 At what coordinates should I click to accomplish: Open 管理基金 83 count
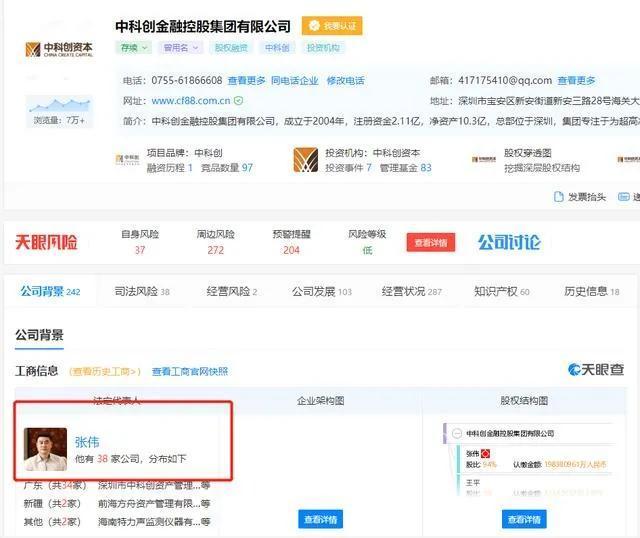pos(405,168)
